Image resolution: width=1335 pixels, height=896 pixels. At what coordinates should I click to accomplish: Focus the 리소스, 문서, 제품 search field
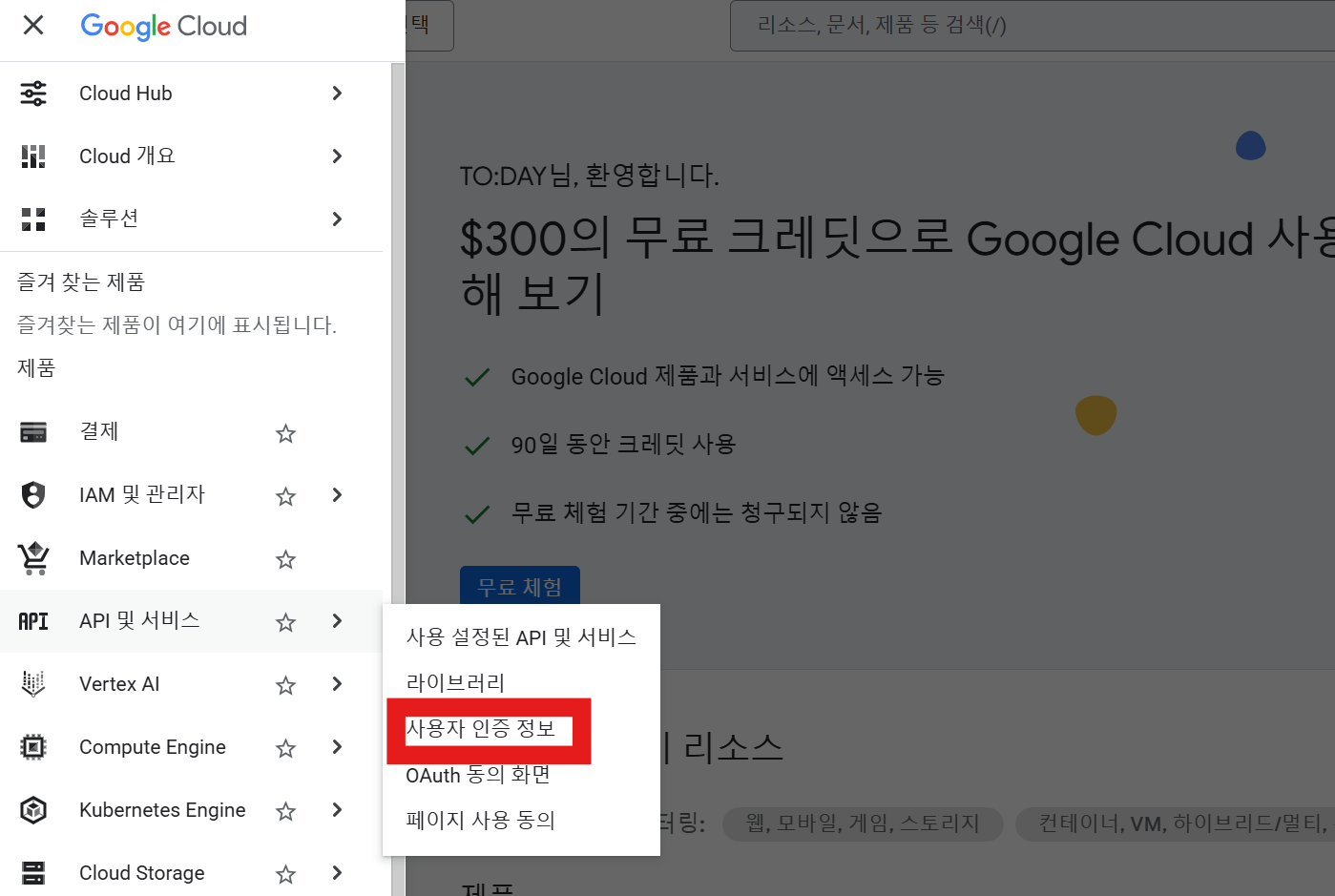click(1033, 26)
